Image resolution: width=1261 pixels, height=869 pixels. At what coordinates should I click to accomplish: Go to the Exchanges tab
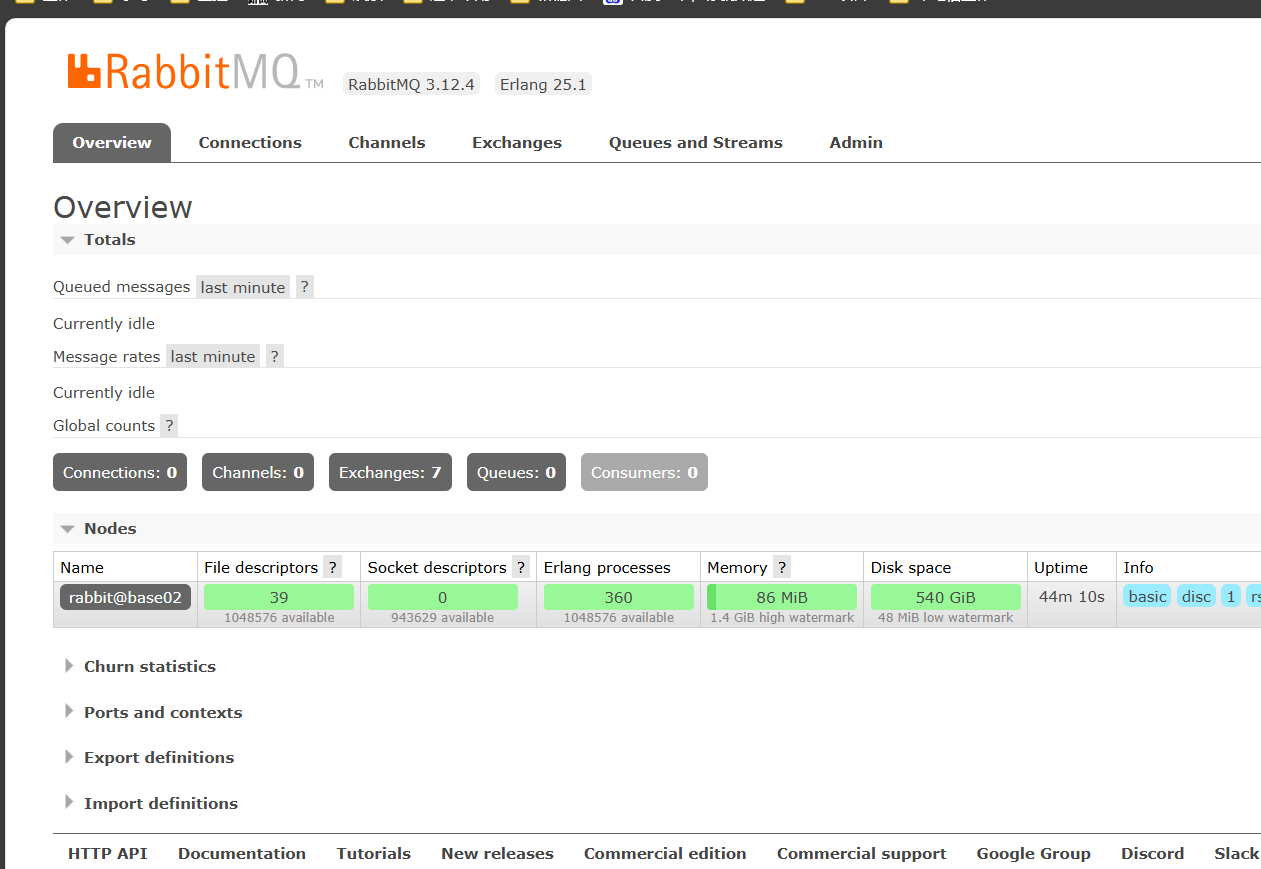517,143
